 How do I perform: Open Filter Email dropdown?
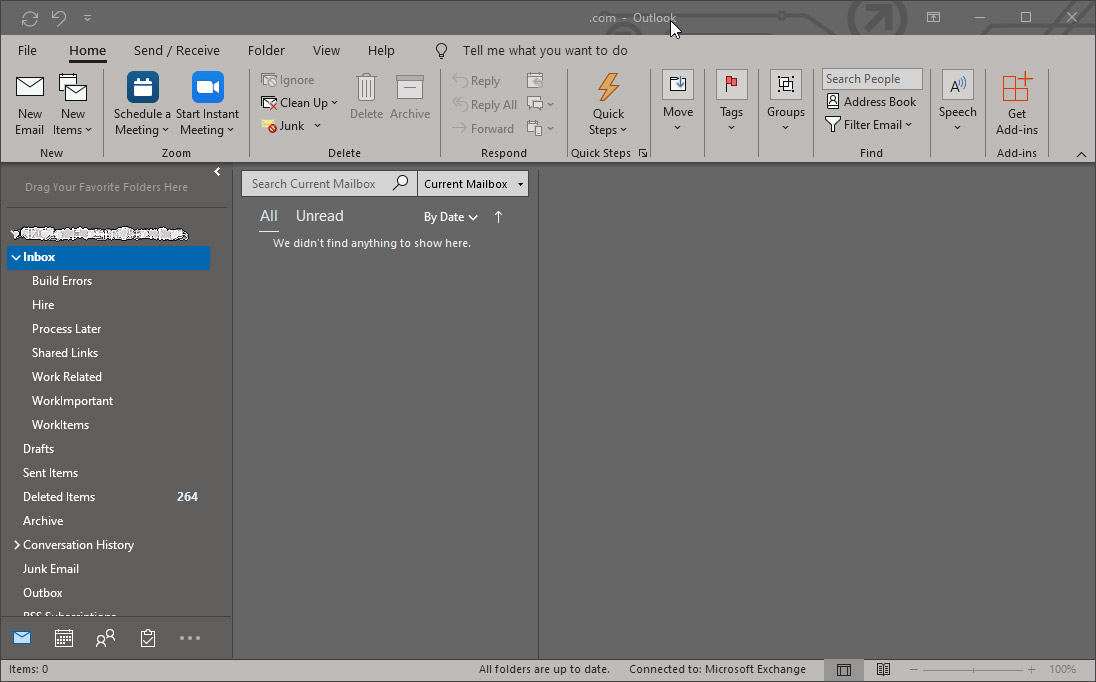869,124
